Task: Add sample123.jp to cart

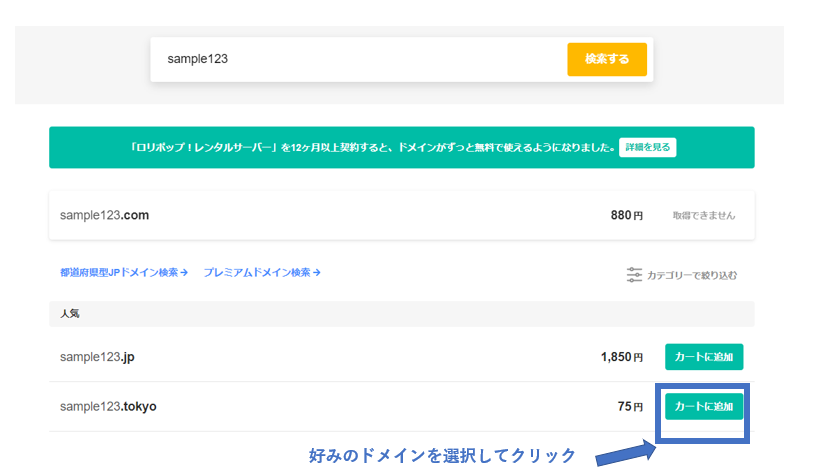Action: coord(704,356)
